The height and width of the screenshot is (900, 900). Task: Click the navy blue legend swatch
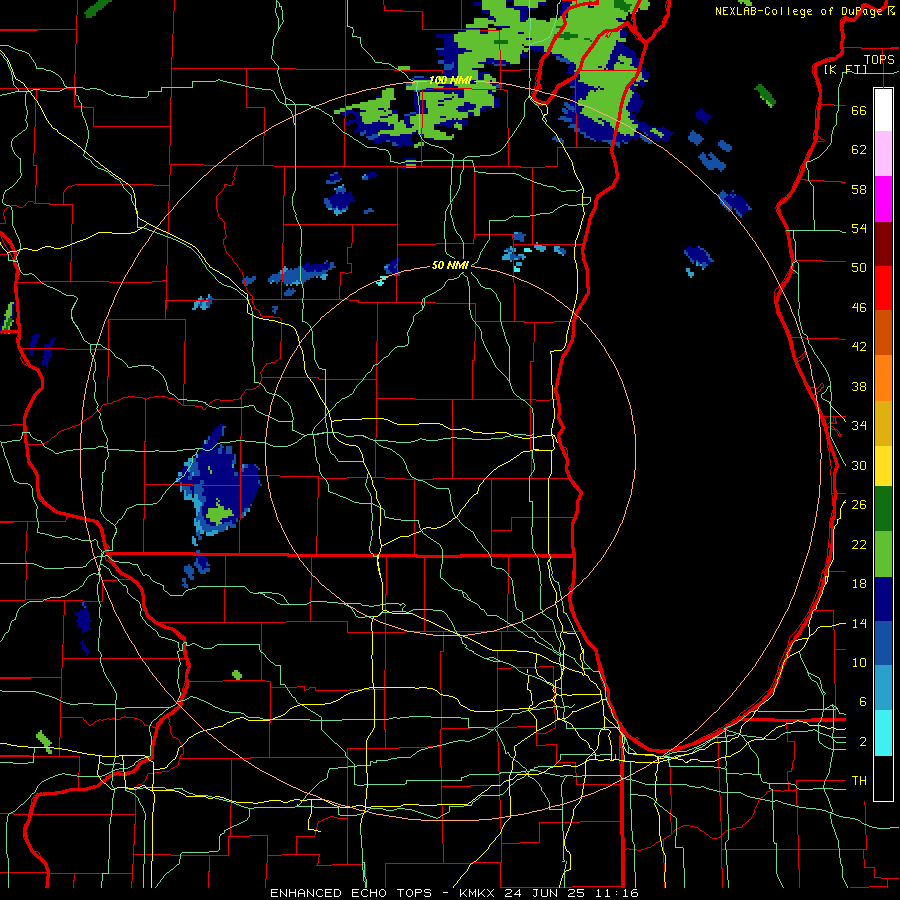click(x=883, y=599)
